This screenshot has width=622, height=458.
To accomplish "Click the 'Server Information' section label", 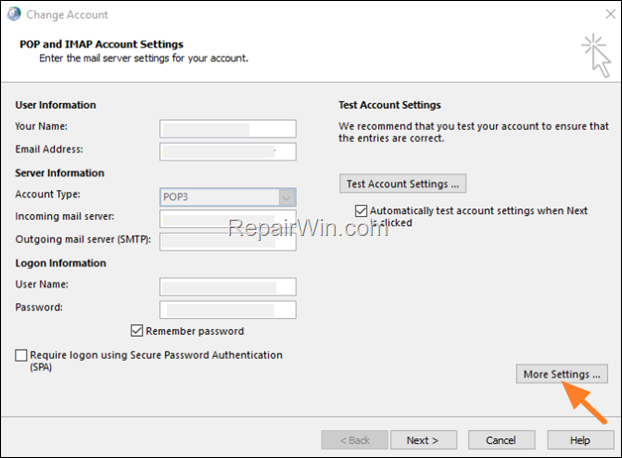I will tap(60, 173).
